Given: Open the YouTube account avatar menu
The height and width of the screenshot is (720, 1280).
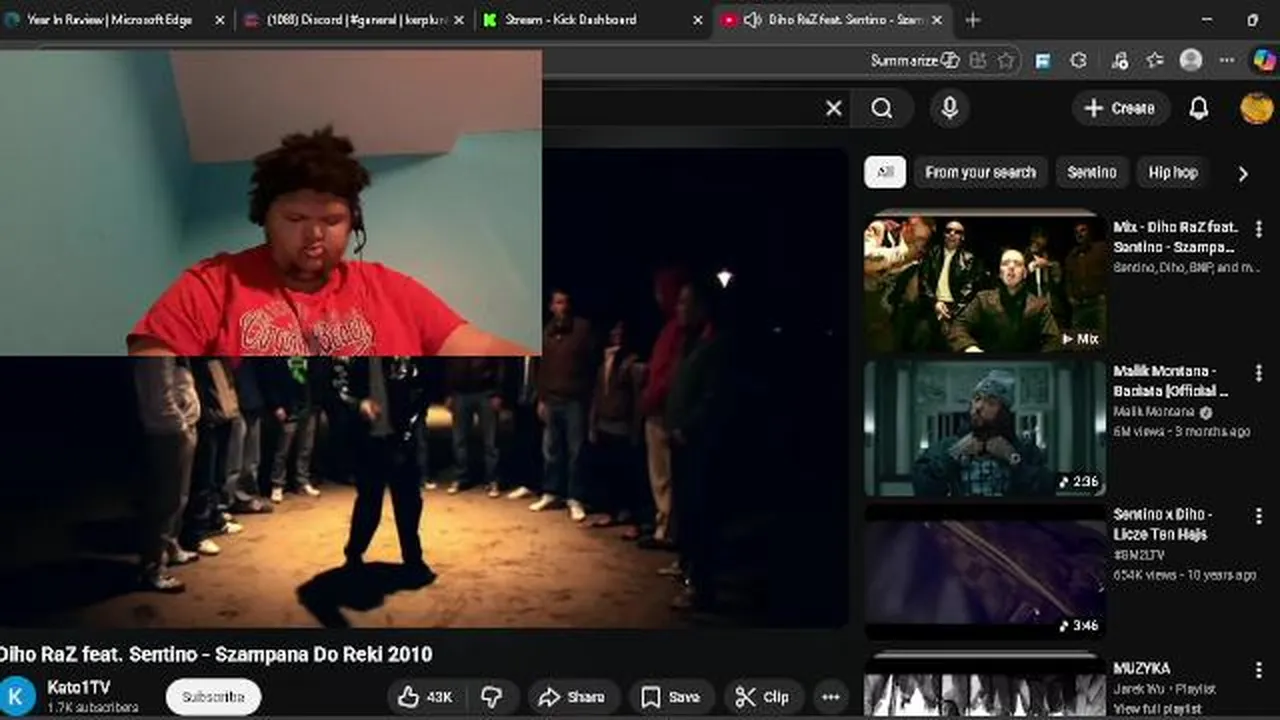Looking at the screenshot, I should point(1256,108).
